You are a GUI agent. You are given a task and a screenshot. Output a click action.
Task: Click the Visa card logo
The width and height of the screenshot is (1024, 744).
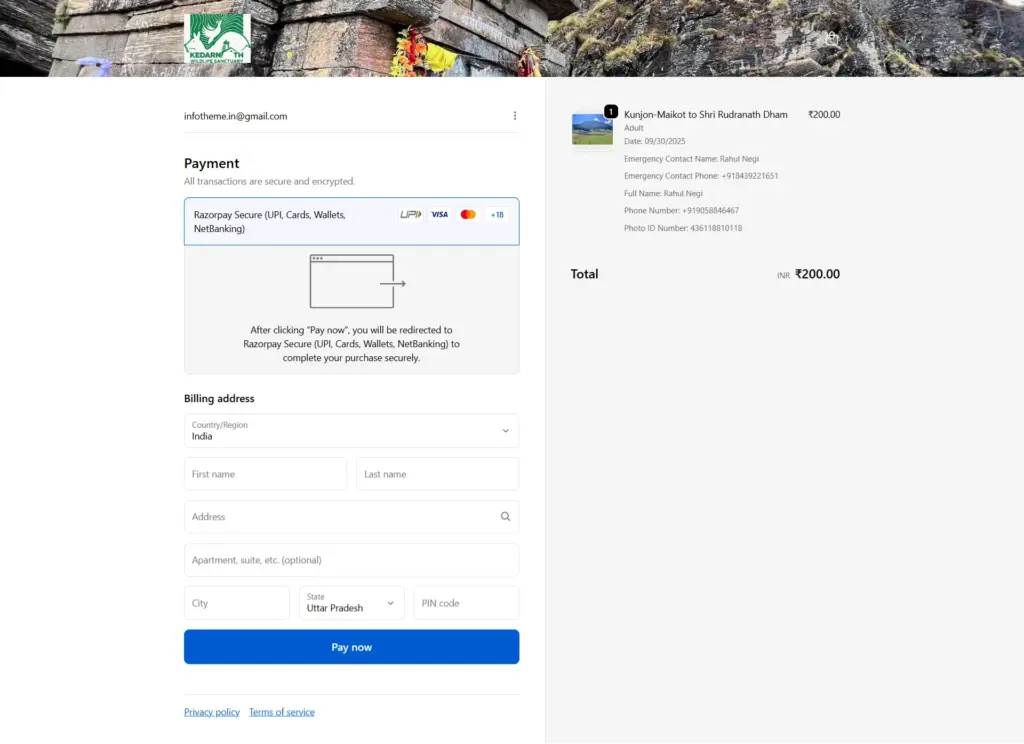pos(439,215)
